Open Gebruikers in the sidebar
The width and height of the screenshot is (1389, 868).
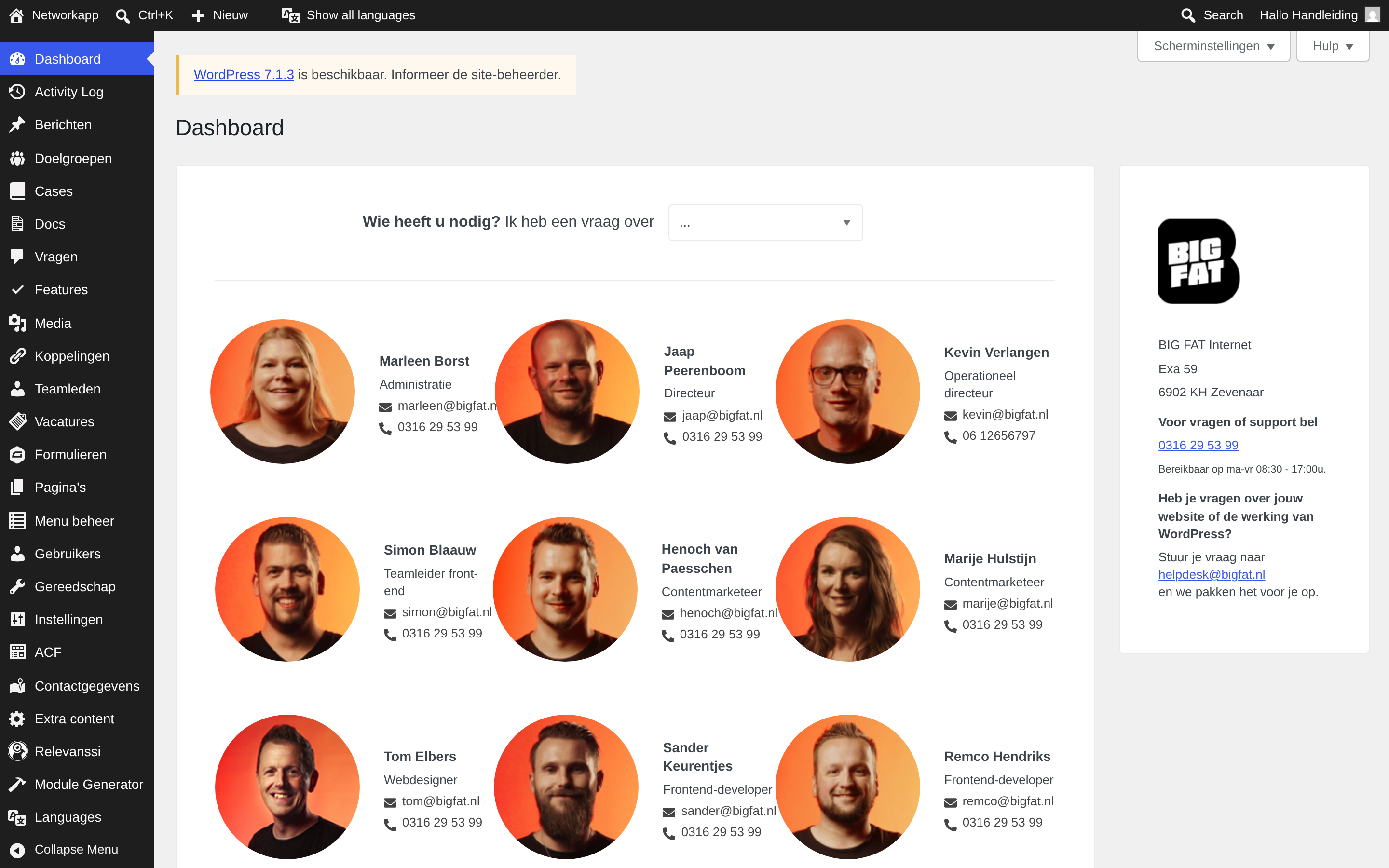[x=77, y=554]
